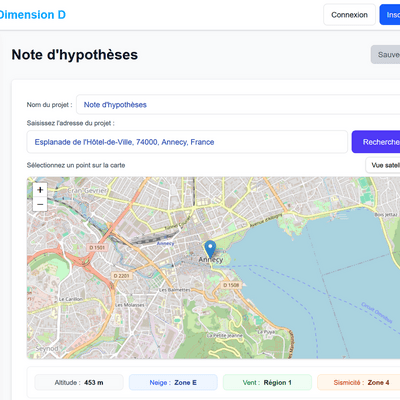Click the blue Inscription button
Screen dimensions: 400x400
pyautogui.click(x=390, y=15)
